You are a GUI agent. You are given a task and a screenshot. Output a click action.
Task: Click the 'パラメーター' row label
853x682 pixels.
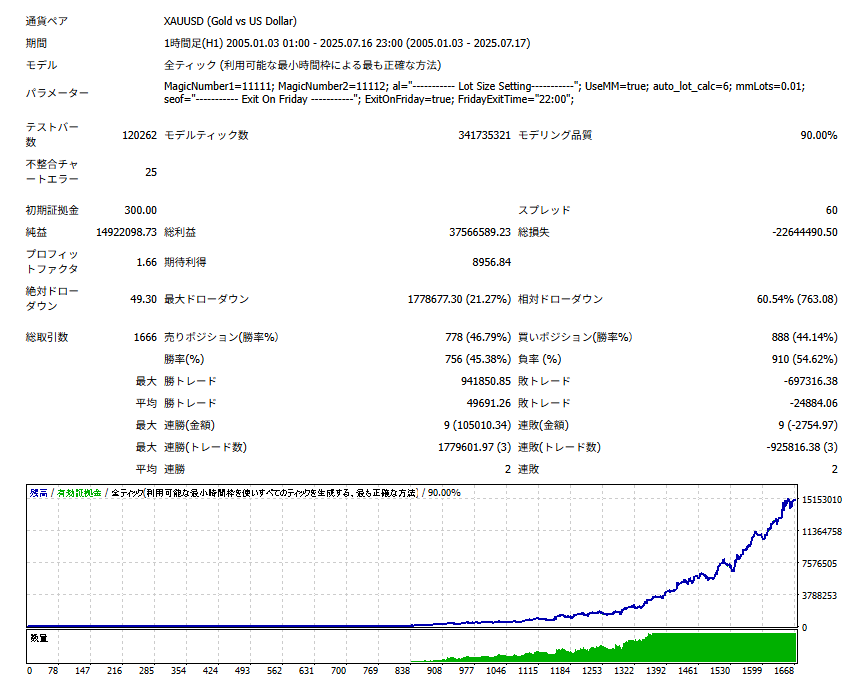click(x=57, y=93)
